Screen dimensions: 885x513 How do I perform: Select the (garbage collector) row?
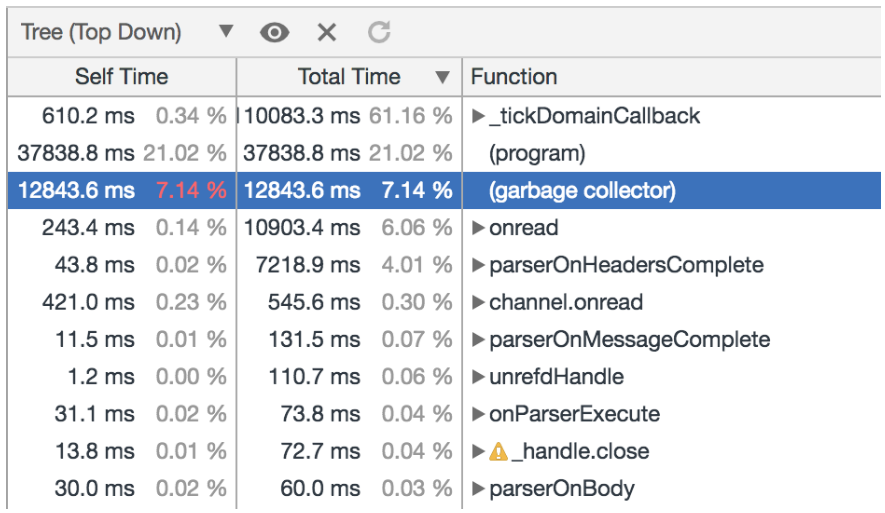coord(444,190)
